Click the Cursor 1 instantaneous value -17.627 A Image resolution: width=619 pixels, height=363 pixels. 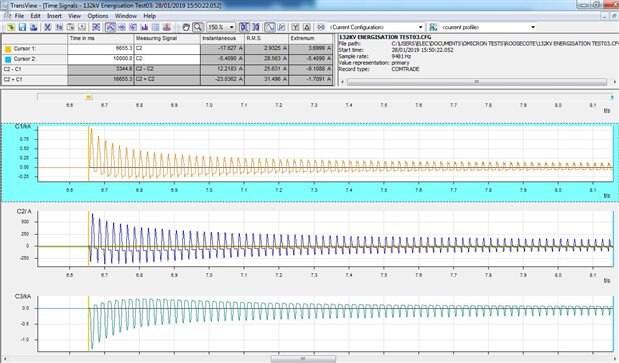click(x=223, y=49)
